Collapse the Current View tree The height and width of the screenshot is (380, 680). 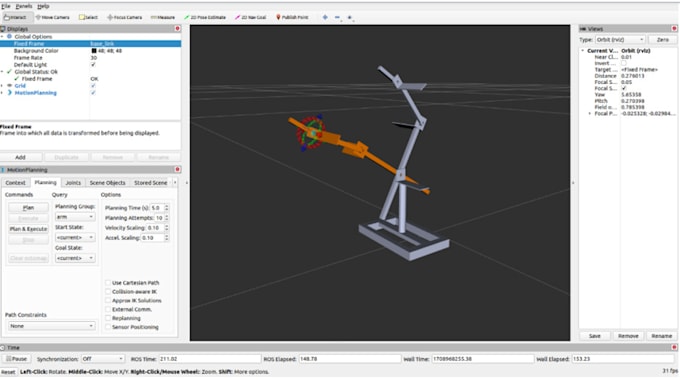pos(582,51)
